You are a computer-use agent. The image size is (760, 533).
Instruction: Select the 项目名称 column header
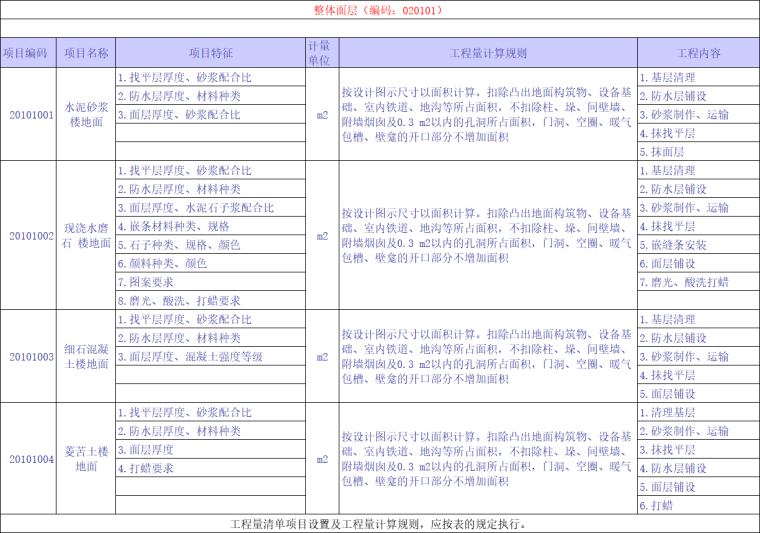[86, 53]
